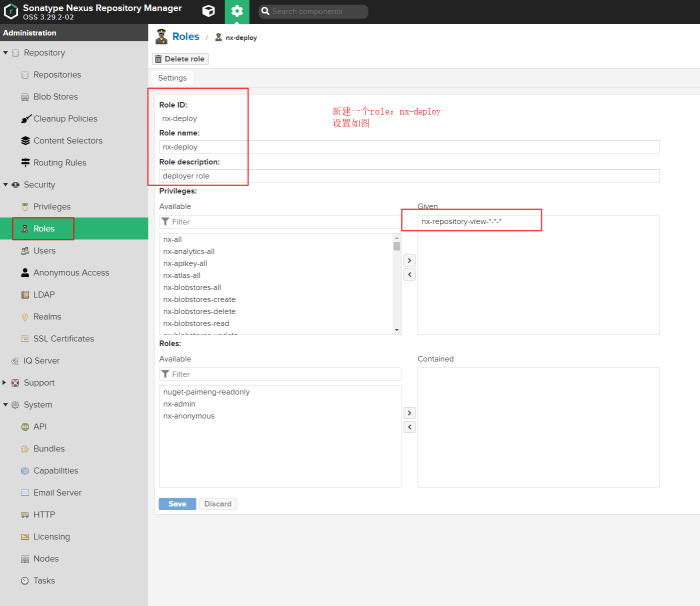Open Capabilities in the sidebar

pos(55,470)
